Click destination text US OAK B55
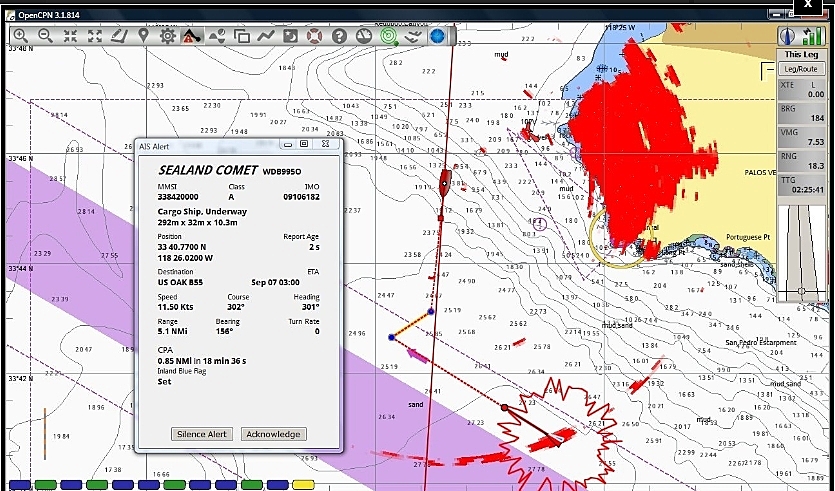Screen dimensions: 835x491 tap(180, 282)
